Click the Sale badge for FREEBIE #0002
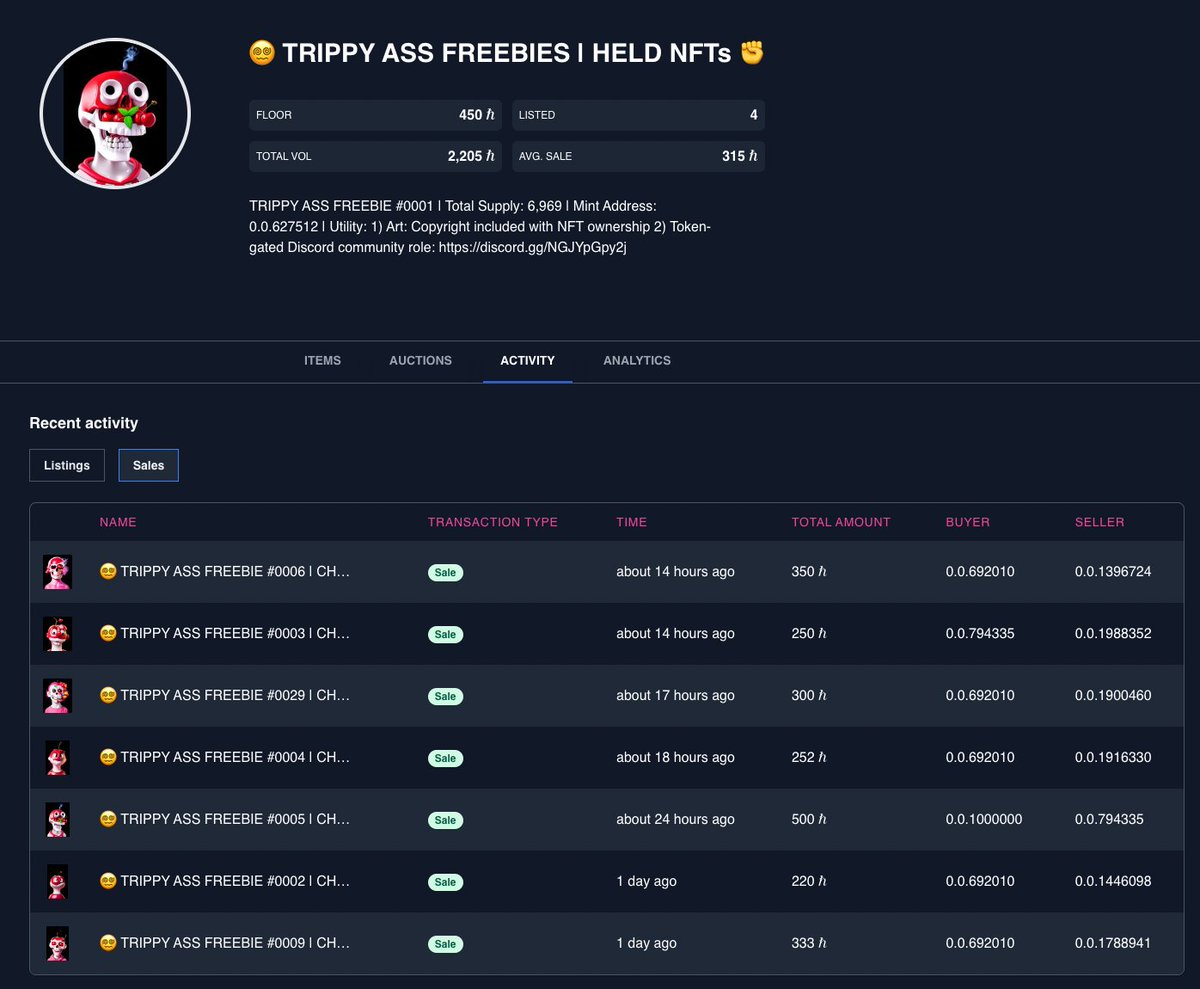 (x=445, y=883)
